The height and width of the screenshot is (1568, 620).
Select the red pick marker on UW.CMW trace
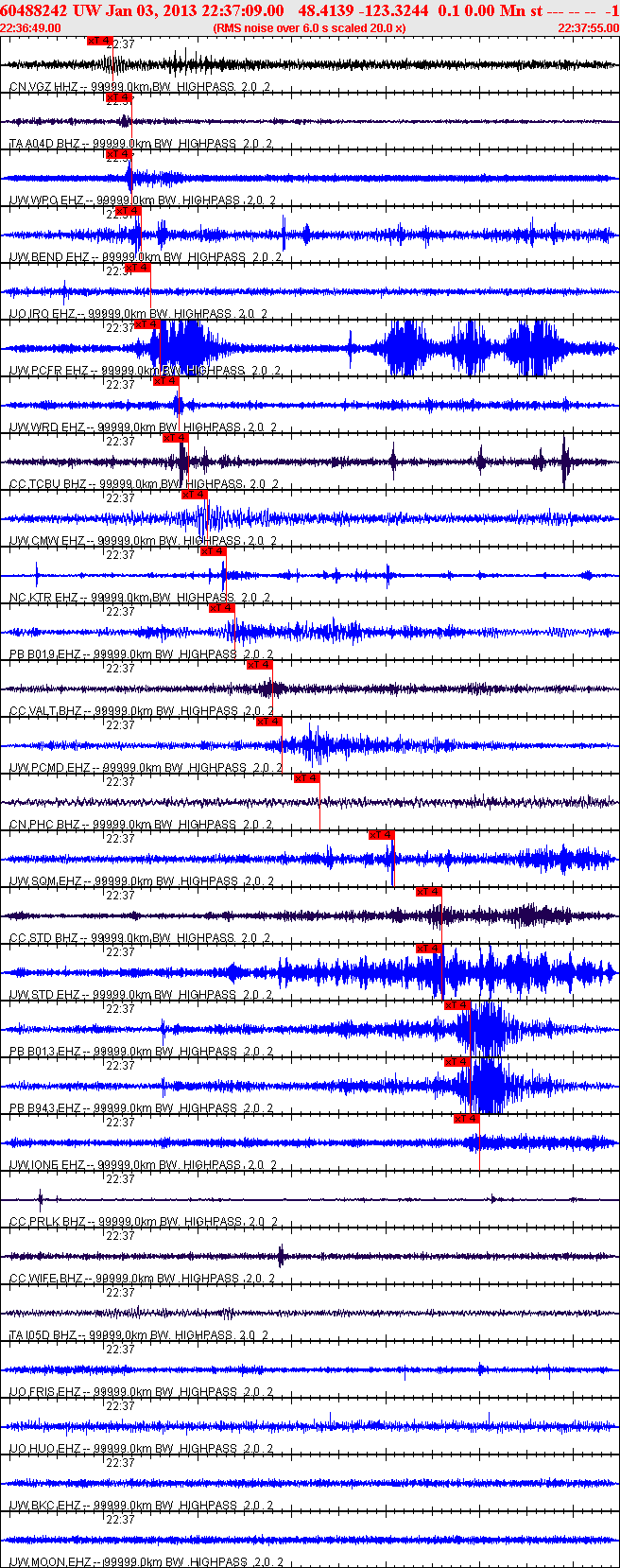(x=194, y=495)
